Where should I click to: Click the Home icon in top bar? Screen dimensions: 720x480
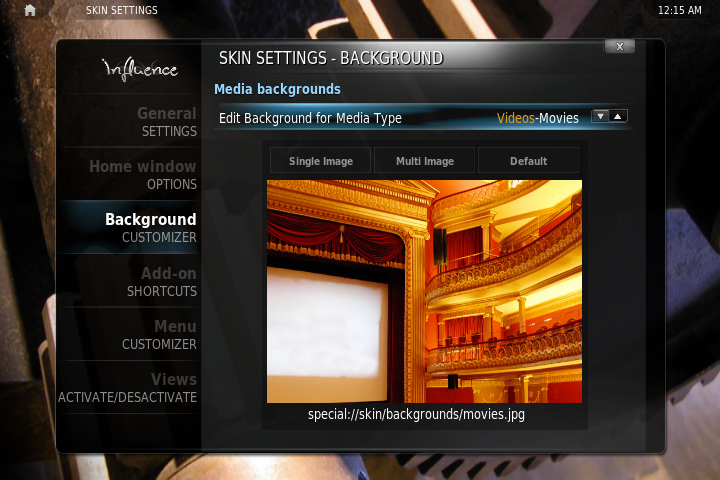[x=30, y=10]
